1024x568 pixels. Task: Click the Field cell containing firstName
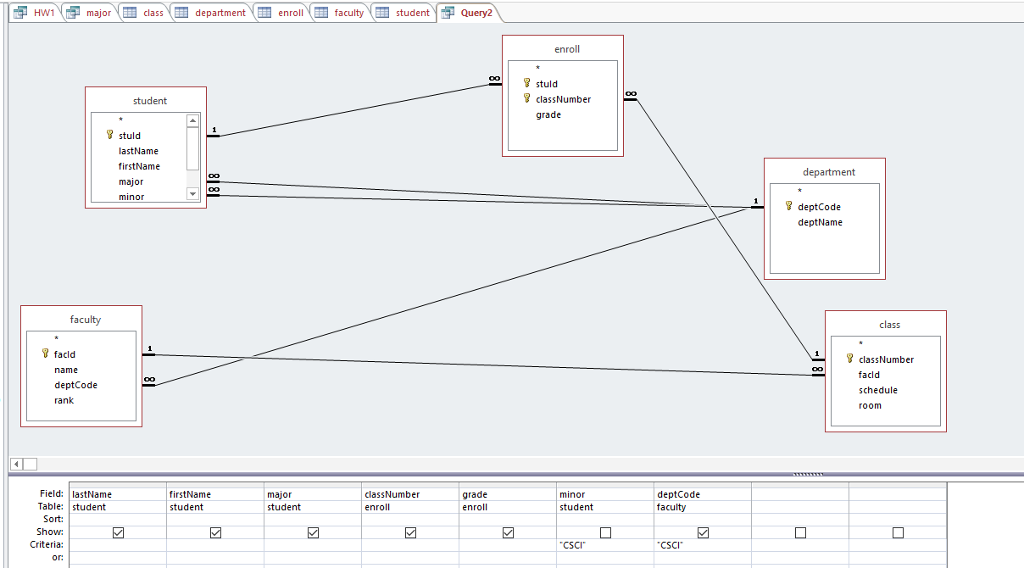click(x=216, y=494)
